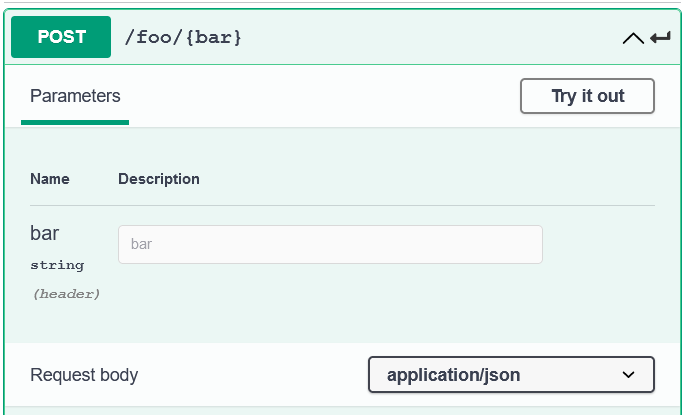Click the empty space left of Try it out

320,96
